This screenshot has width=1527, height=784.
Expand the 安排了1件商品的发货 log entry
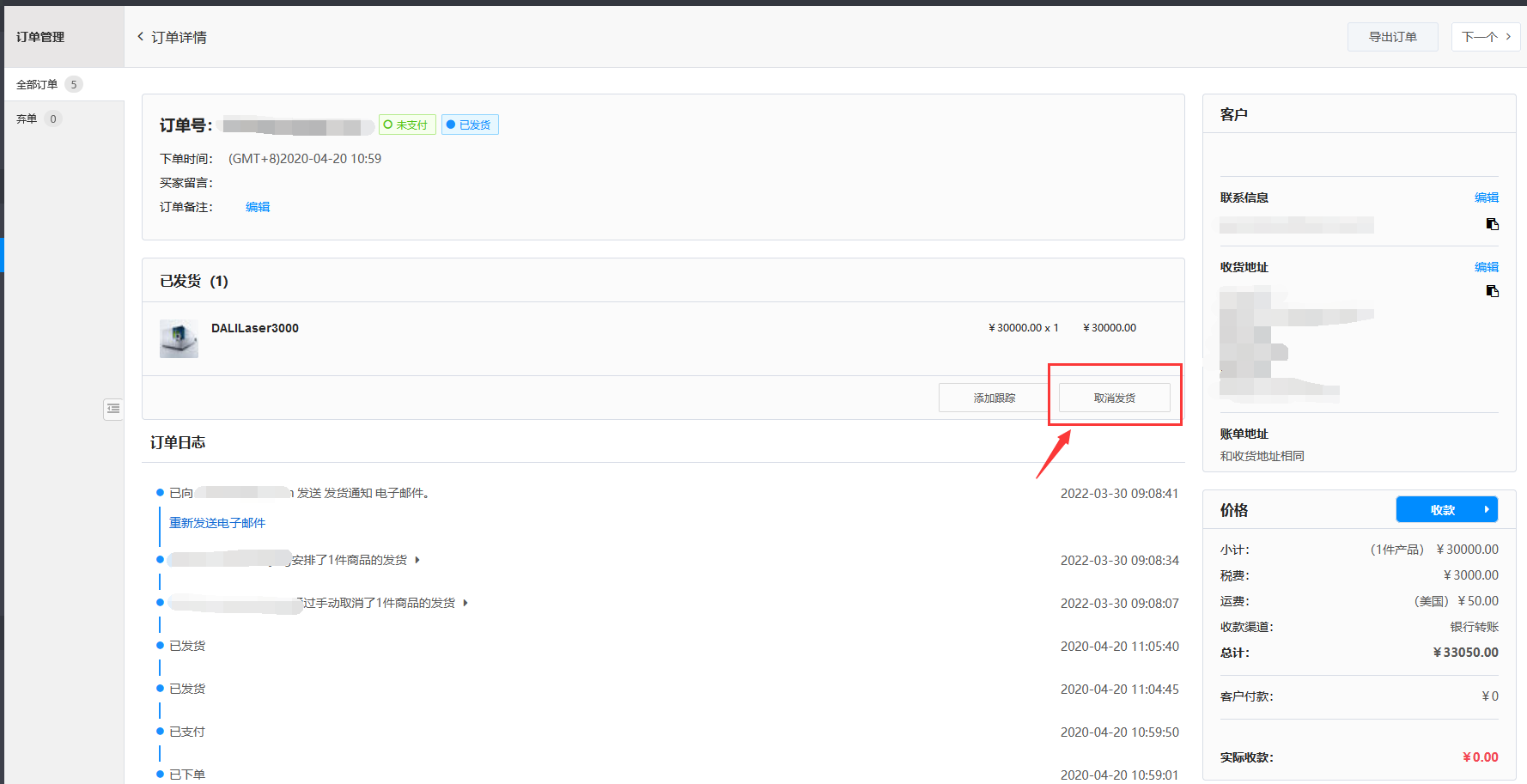tap(417, 560)
